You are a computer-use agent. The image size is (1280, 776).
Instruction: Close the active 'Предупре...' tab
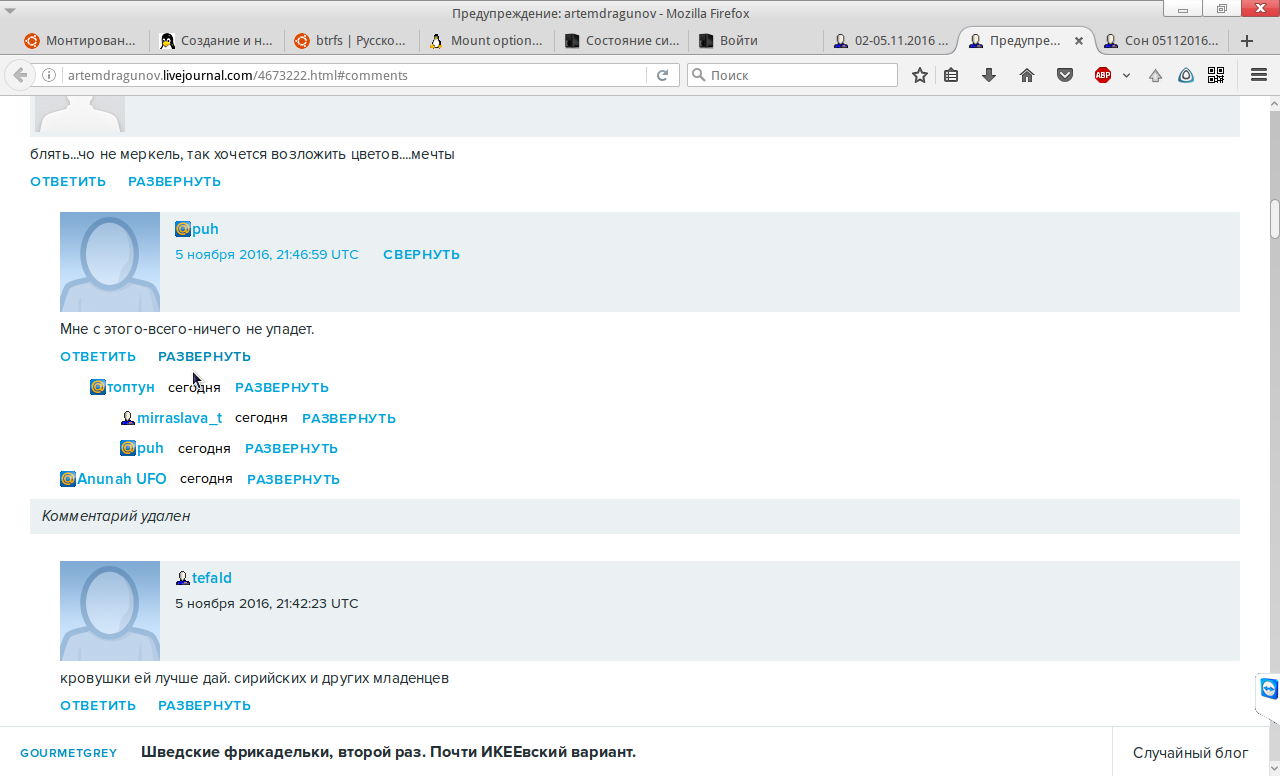pyautogui.click(x=1079, y=41)
